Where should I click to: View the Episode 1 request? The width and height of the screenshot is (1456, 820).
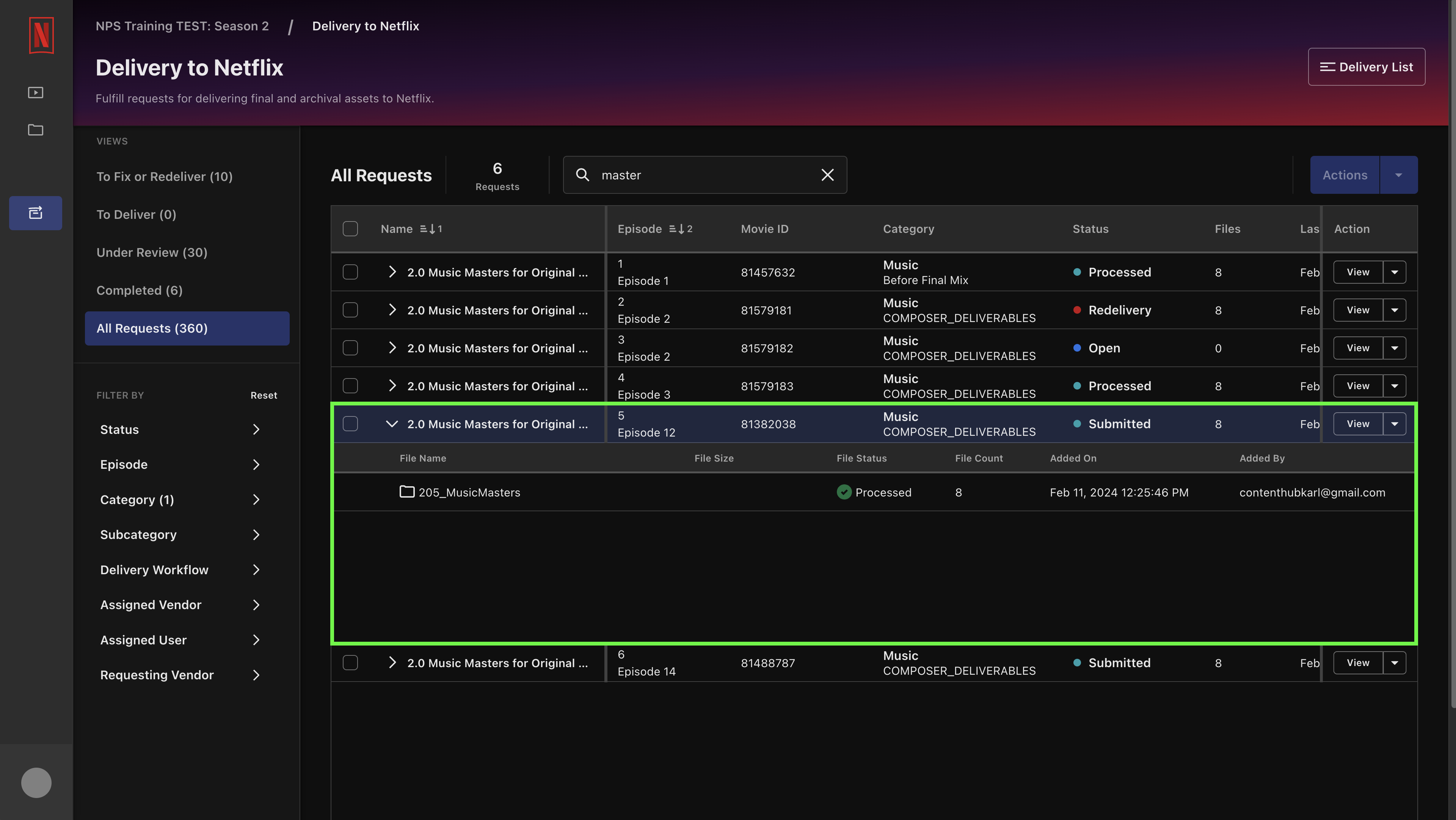[1358, 272]
